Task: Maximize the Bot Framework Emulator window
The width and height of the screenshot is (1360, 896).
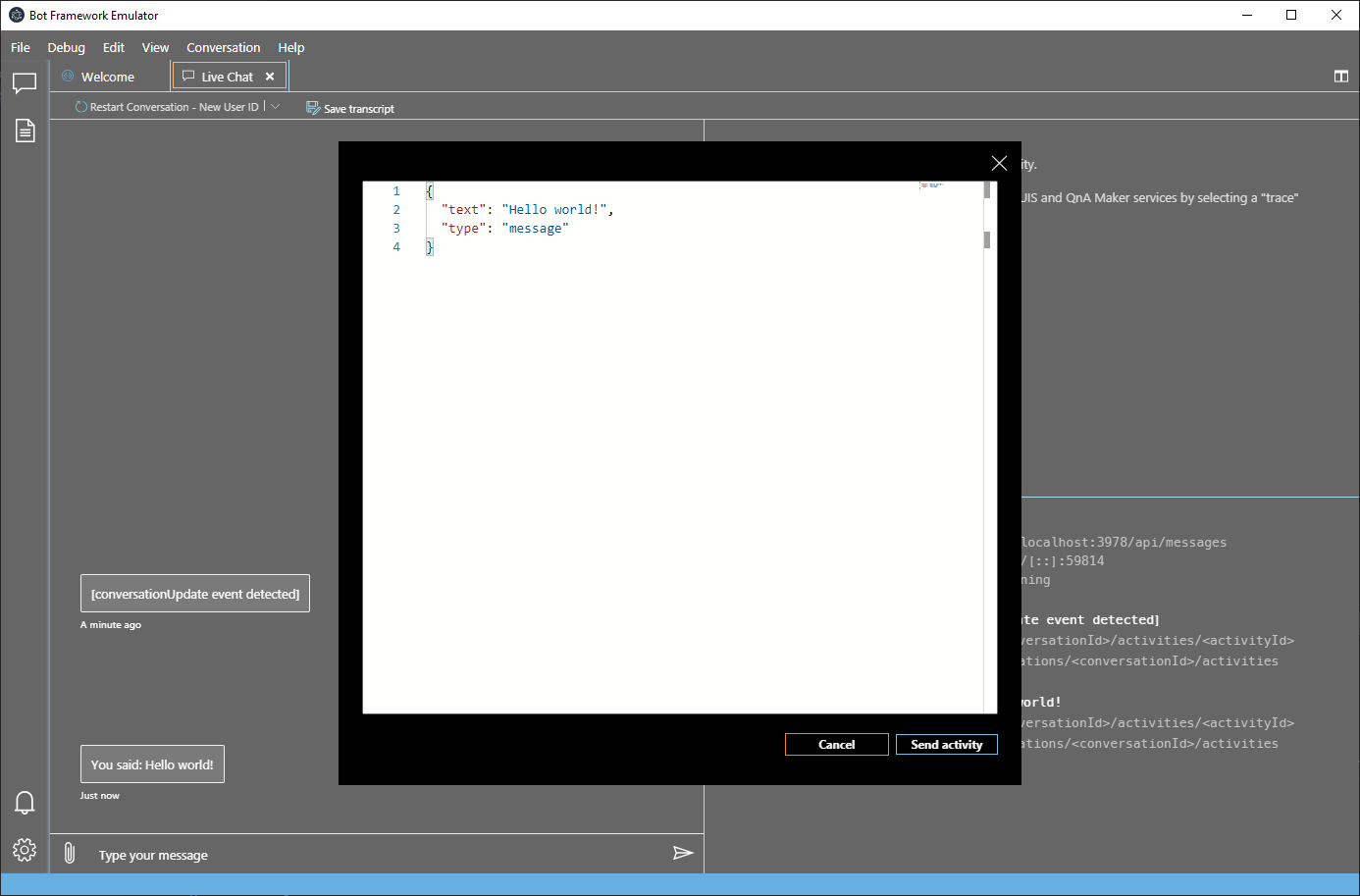Action: click(1291, 15)
